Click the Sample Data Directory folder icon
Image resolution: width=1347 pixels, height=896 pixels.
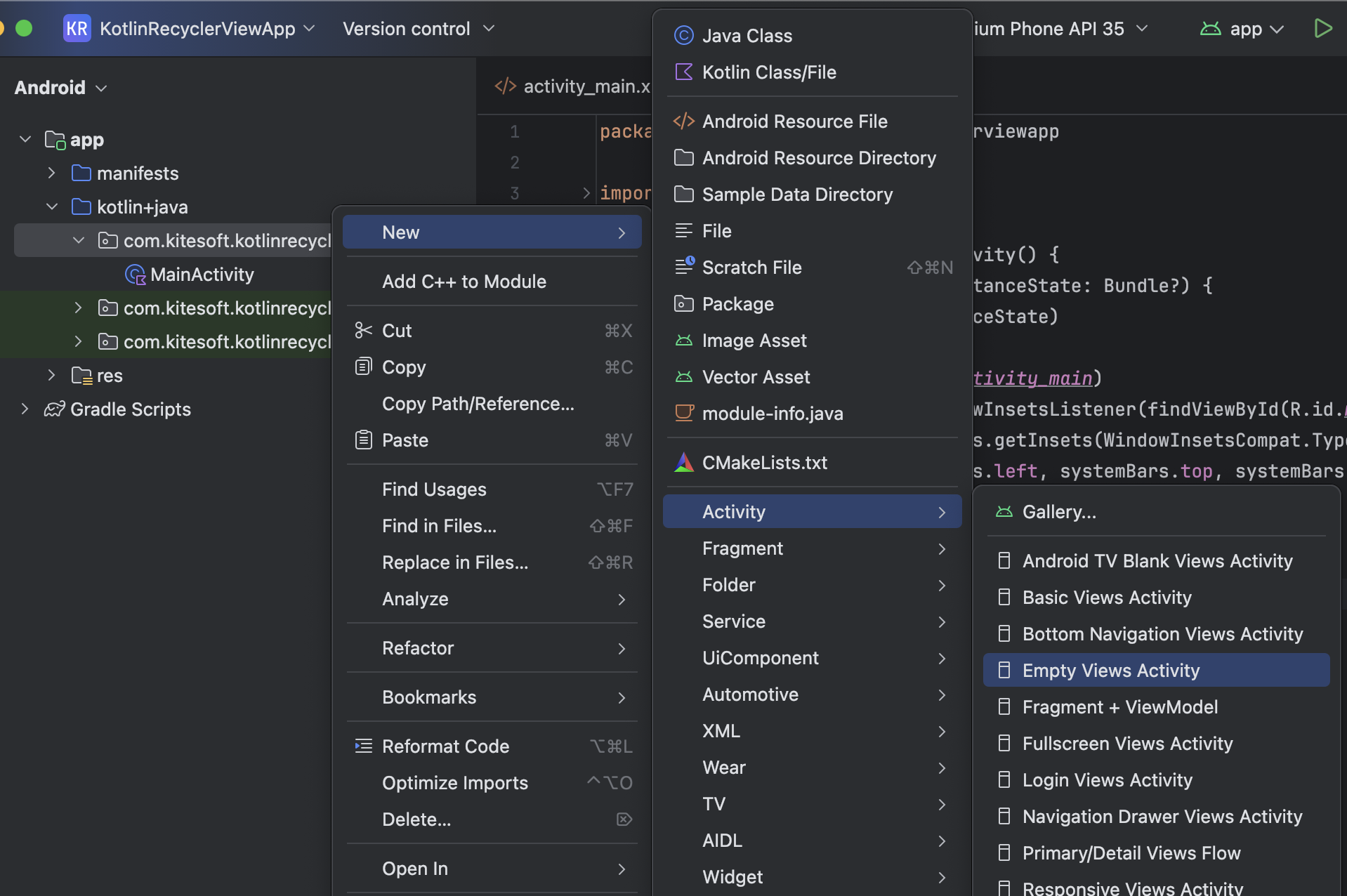(683, 195)
